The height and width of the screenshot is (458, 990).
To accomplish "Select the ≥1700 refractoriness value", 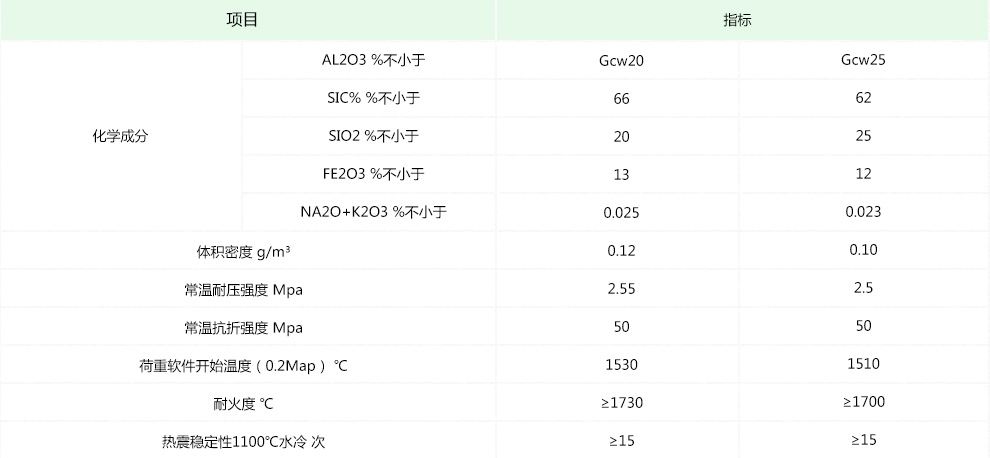I will coord(864,403).
